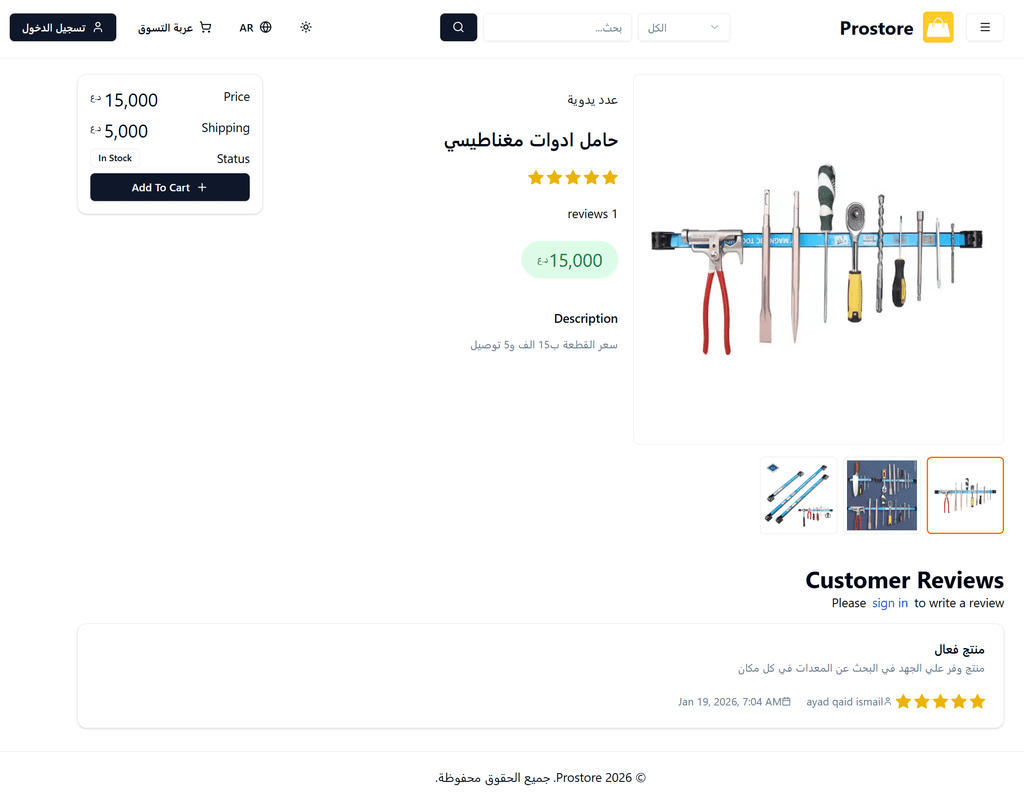Open the shopping cart عربة التسوق

coord(175,28)
